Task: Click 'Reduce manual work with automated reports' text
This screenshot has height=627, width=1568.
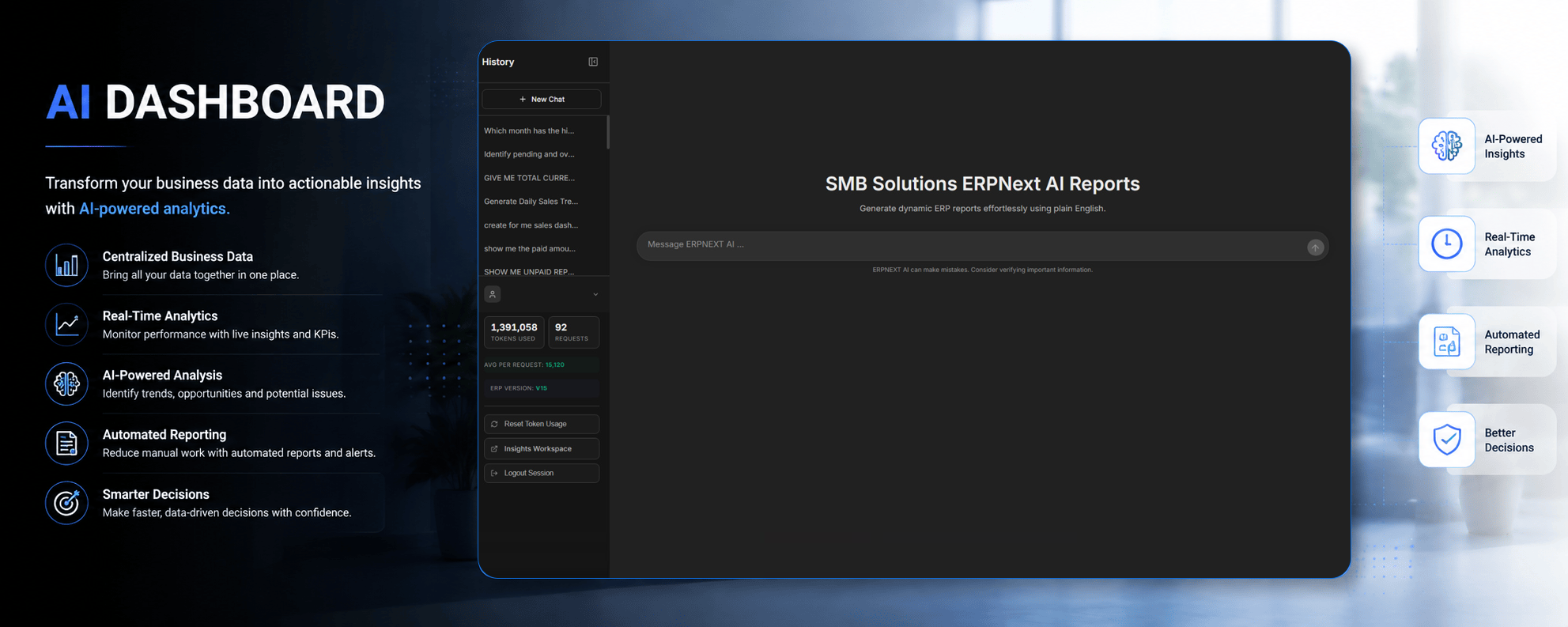Action: [x=239, y=453]
